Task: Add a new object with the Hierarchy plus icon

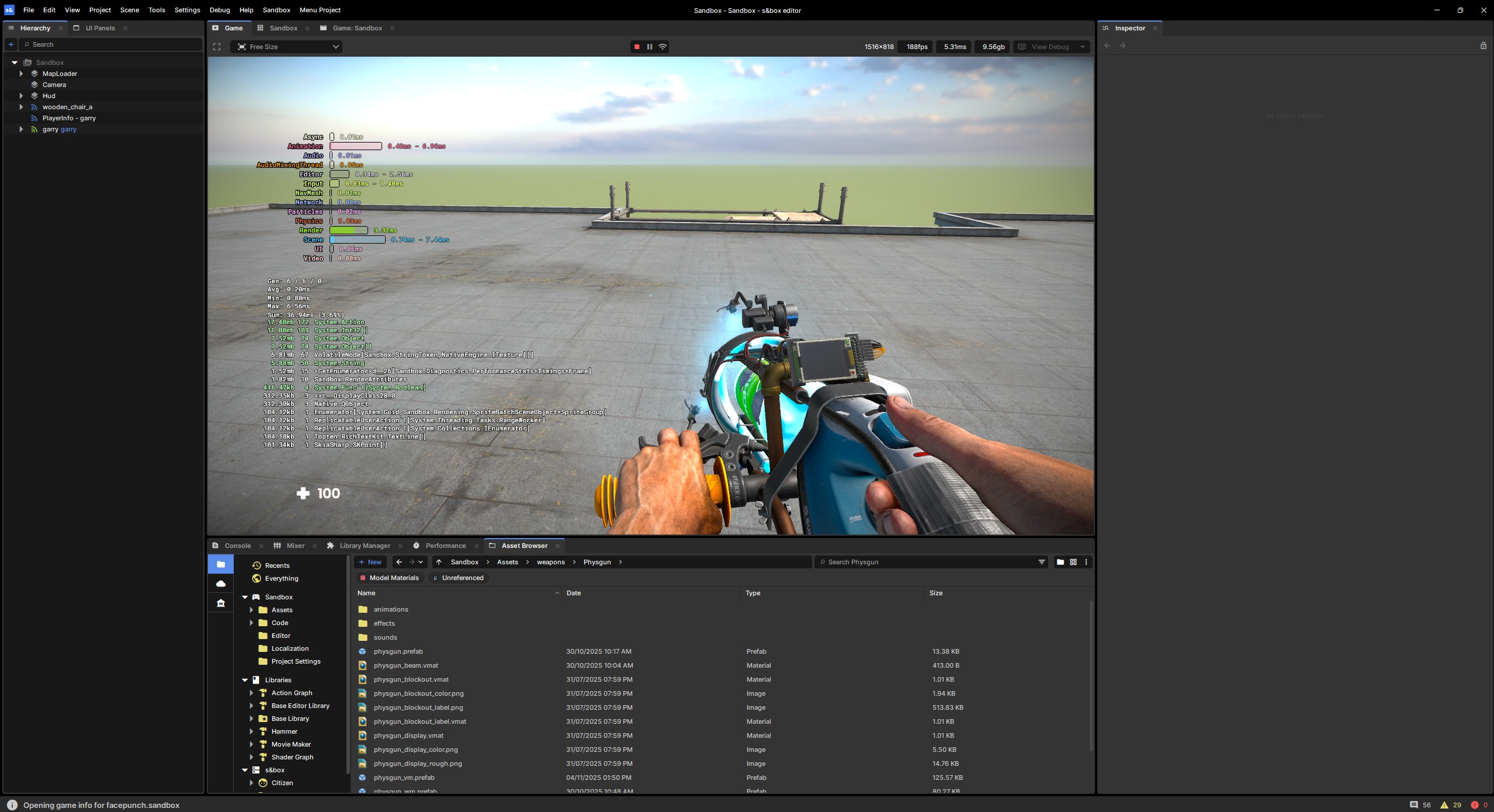Action: [x=11, y=44]
